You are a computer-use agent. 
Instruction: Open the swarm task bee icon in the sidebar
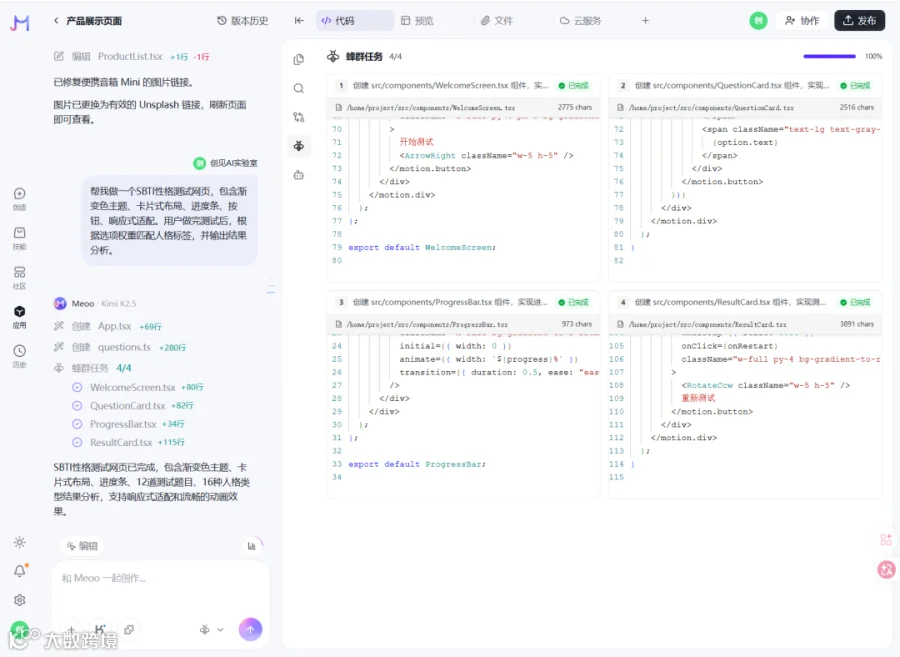[298, 146]
